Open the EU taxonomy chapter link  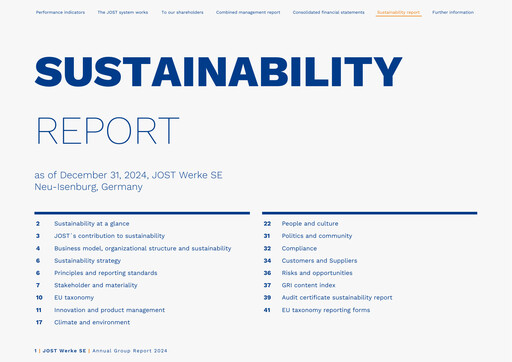tap(74, 298)
